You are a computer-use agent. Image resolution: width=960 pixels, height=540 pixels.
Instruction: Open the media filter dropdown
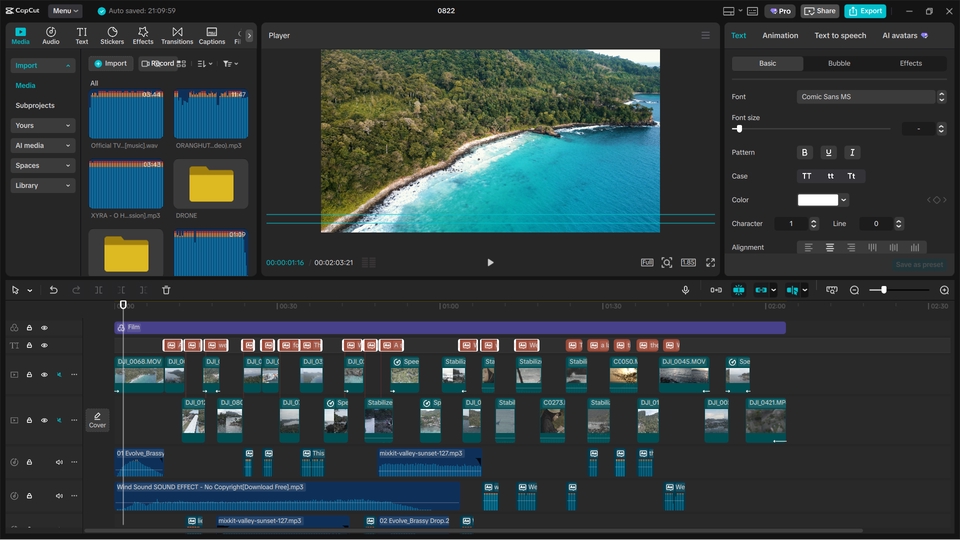230,64
